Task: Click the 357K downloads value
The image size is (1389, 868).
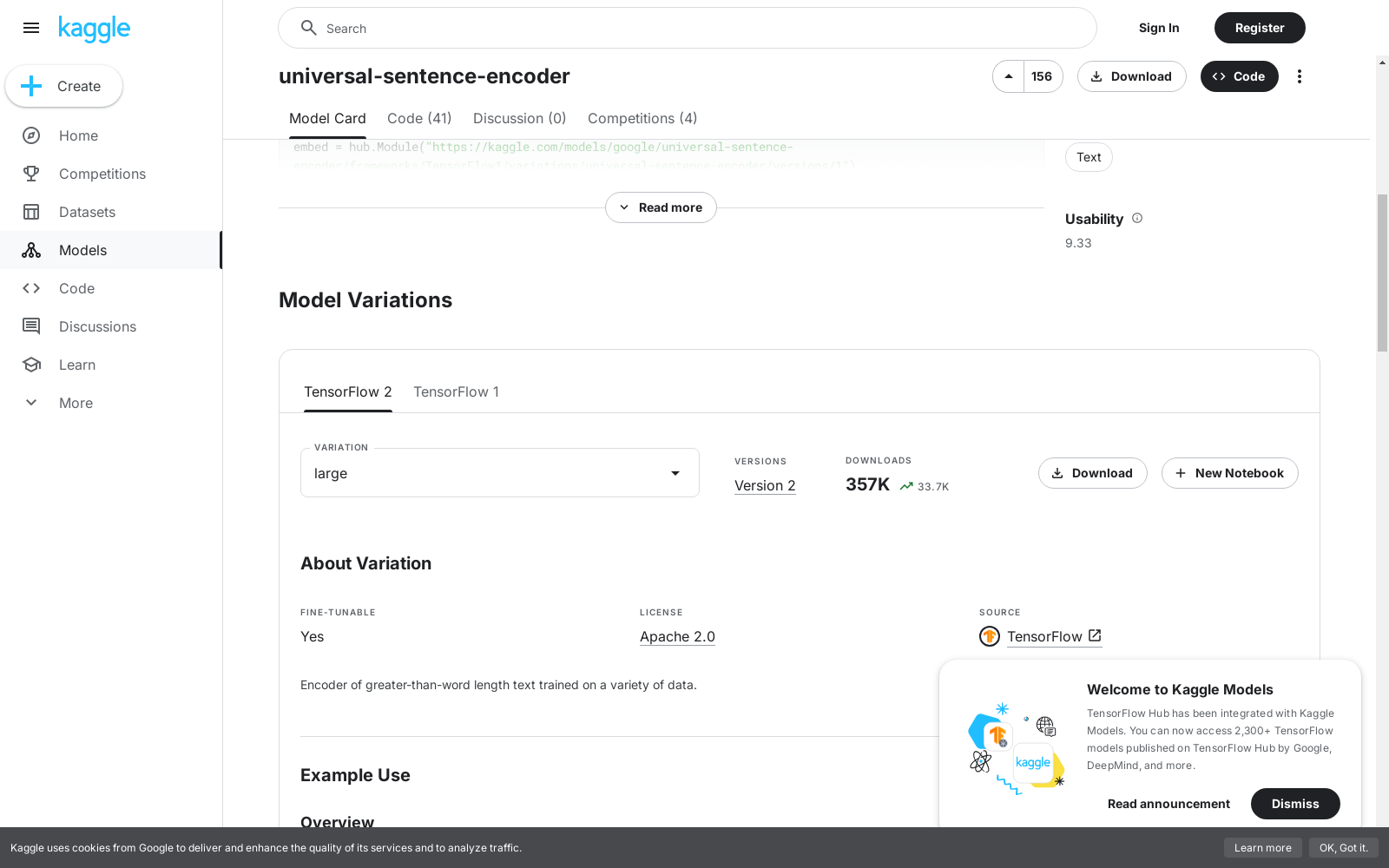Action: (867, 484)
